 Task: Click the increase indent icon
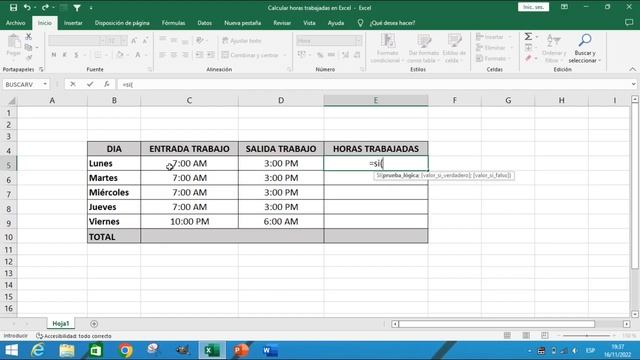click(x=211, y=55)
